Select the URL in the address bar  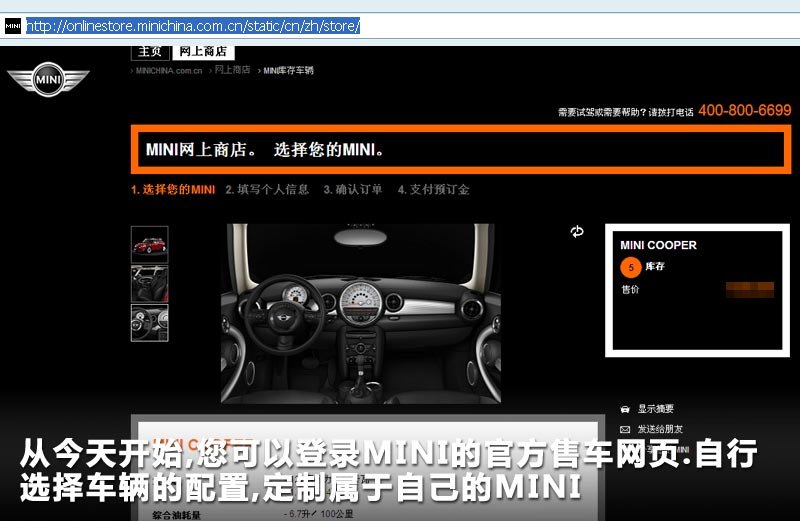[193, 26]
